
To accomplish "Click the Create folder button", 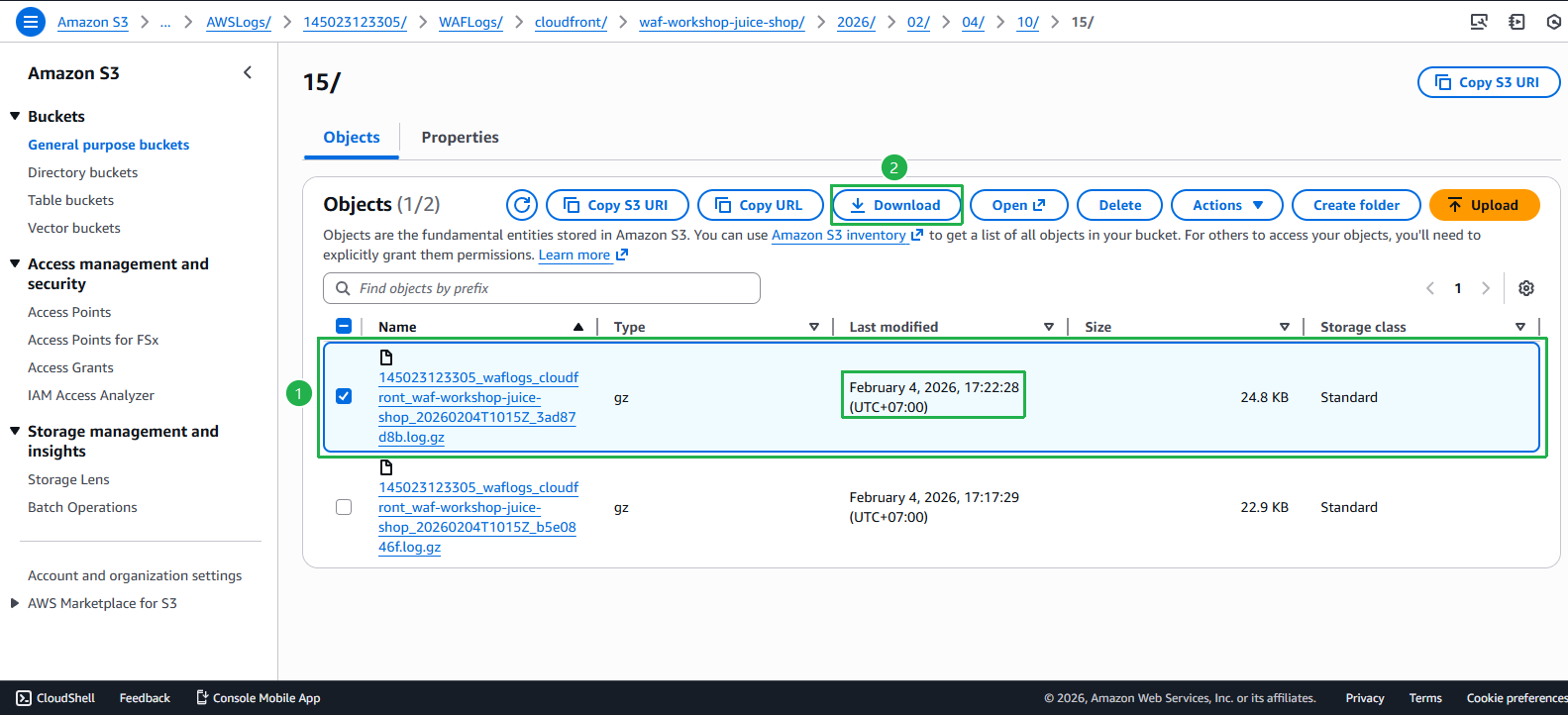I will click(x=1357, y=205).
